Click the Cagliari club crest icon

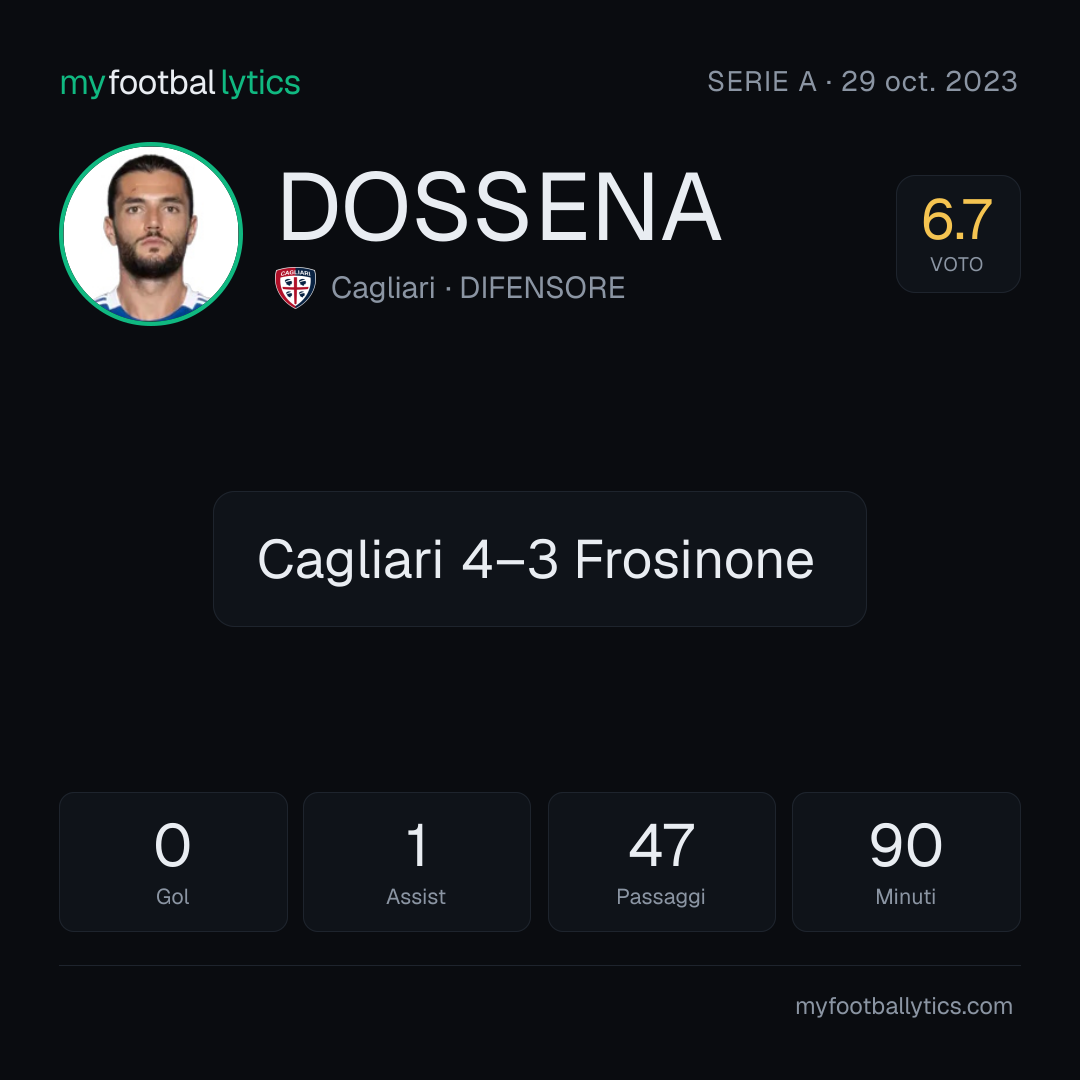(x=295, y=287)
